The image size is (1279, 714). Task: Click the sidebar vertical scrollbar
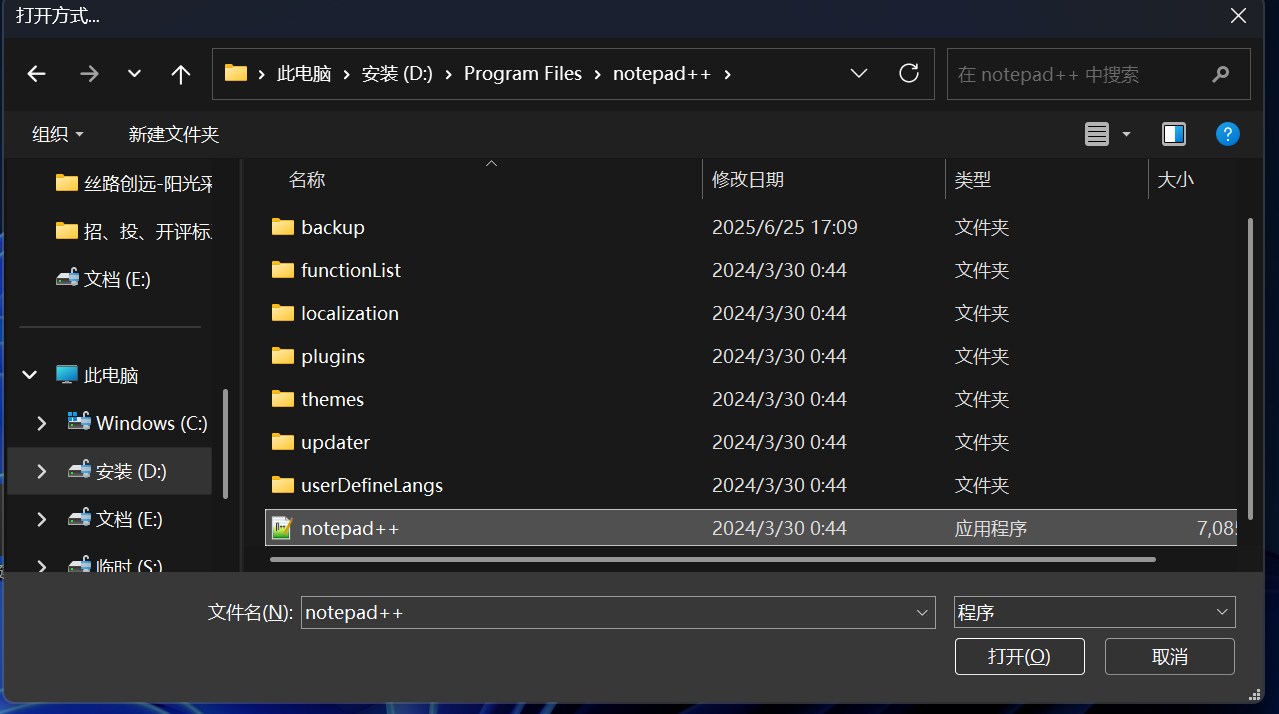pyautogui.click(x=226, y=444)
